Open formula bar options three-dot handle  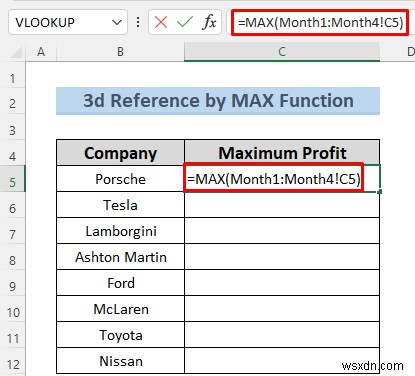(x=138, y=22)
